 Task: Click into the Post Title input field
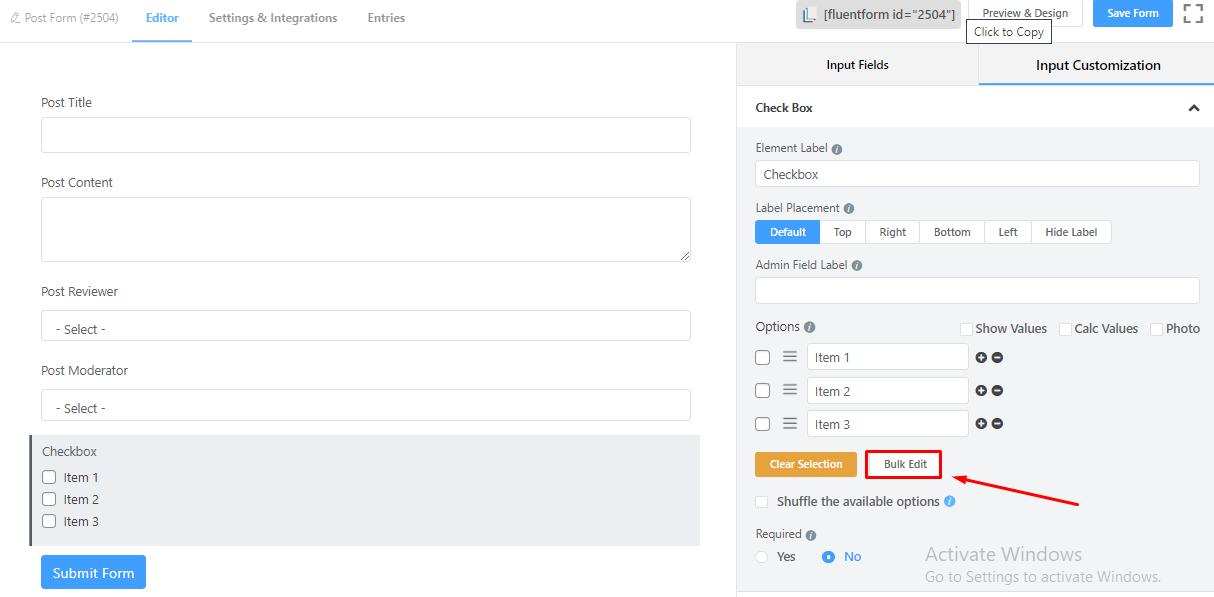click(x=365, y=135)
